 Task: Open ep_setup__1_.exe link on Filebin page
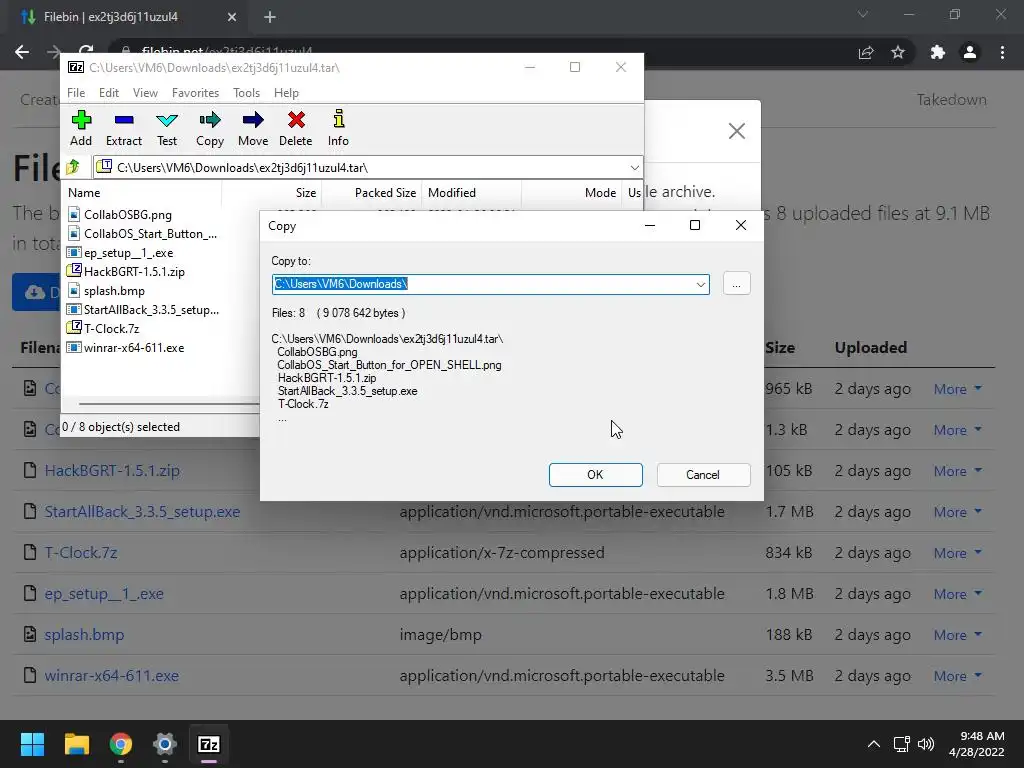coord(104,594)
